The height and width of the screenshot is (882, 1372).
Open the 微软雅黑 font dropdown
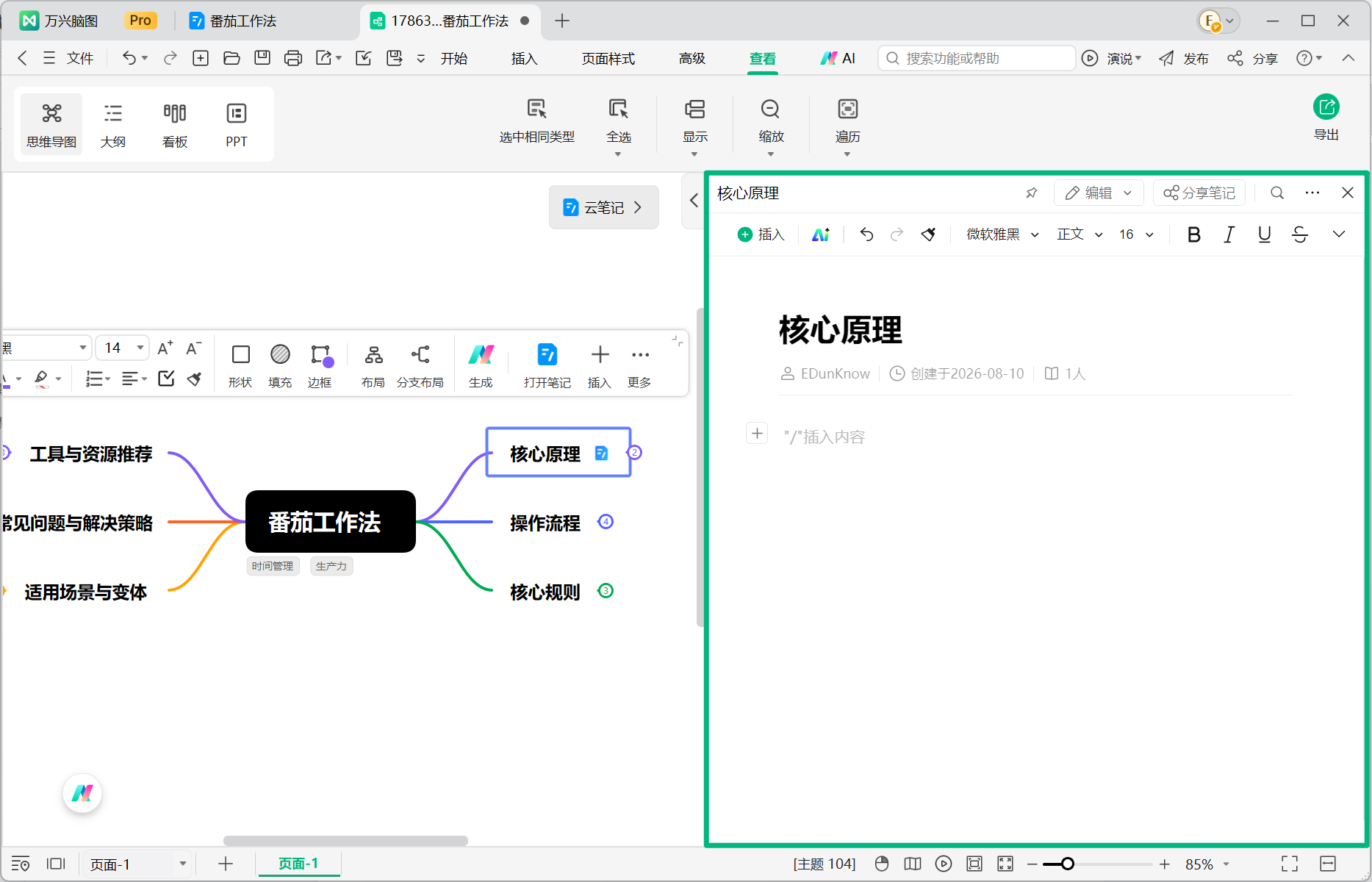[x=1002, y=234]
